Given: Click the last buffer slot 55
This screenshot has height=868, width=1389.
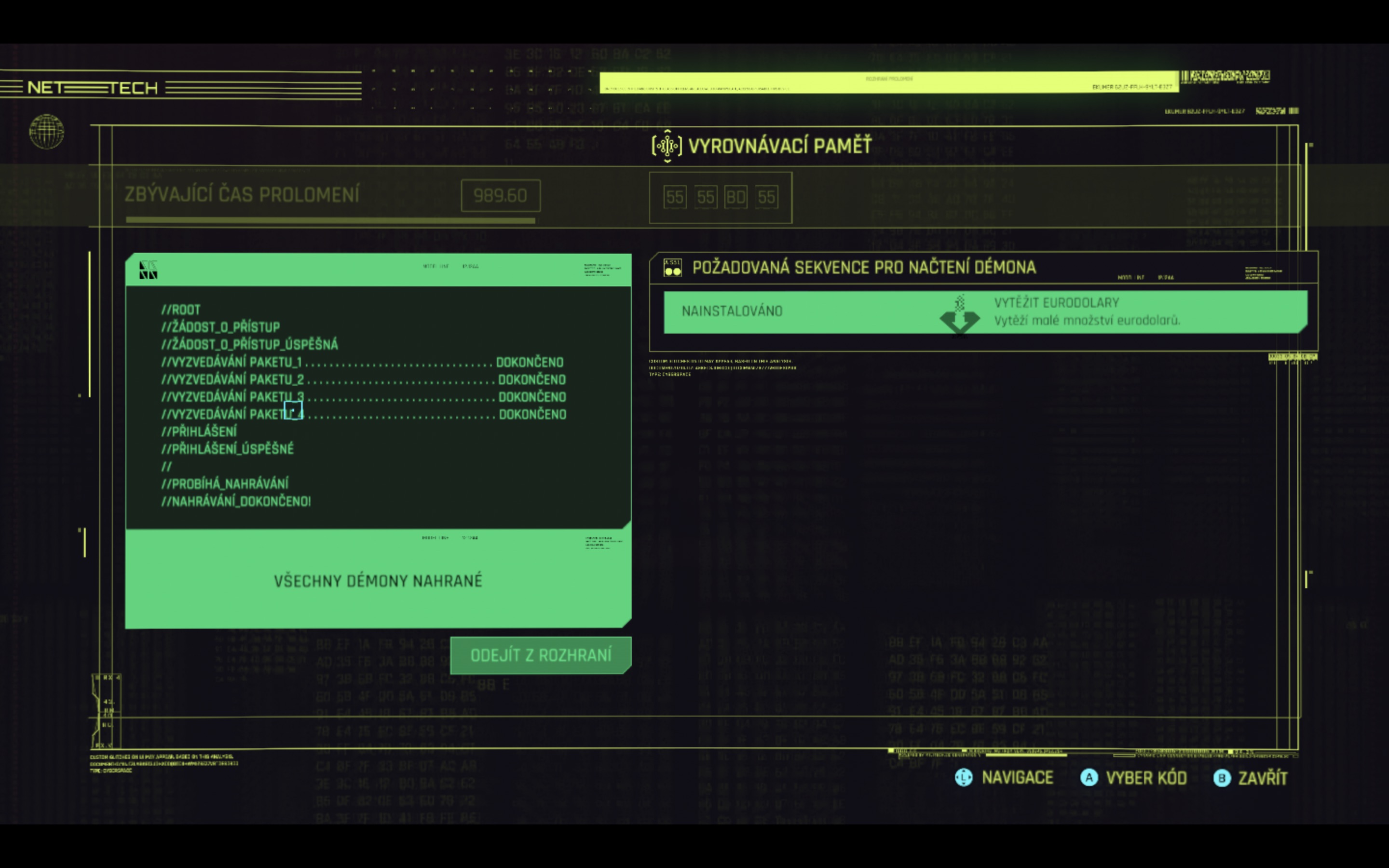Looking at the screenshot, I should [x=766, y=198].
